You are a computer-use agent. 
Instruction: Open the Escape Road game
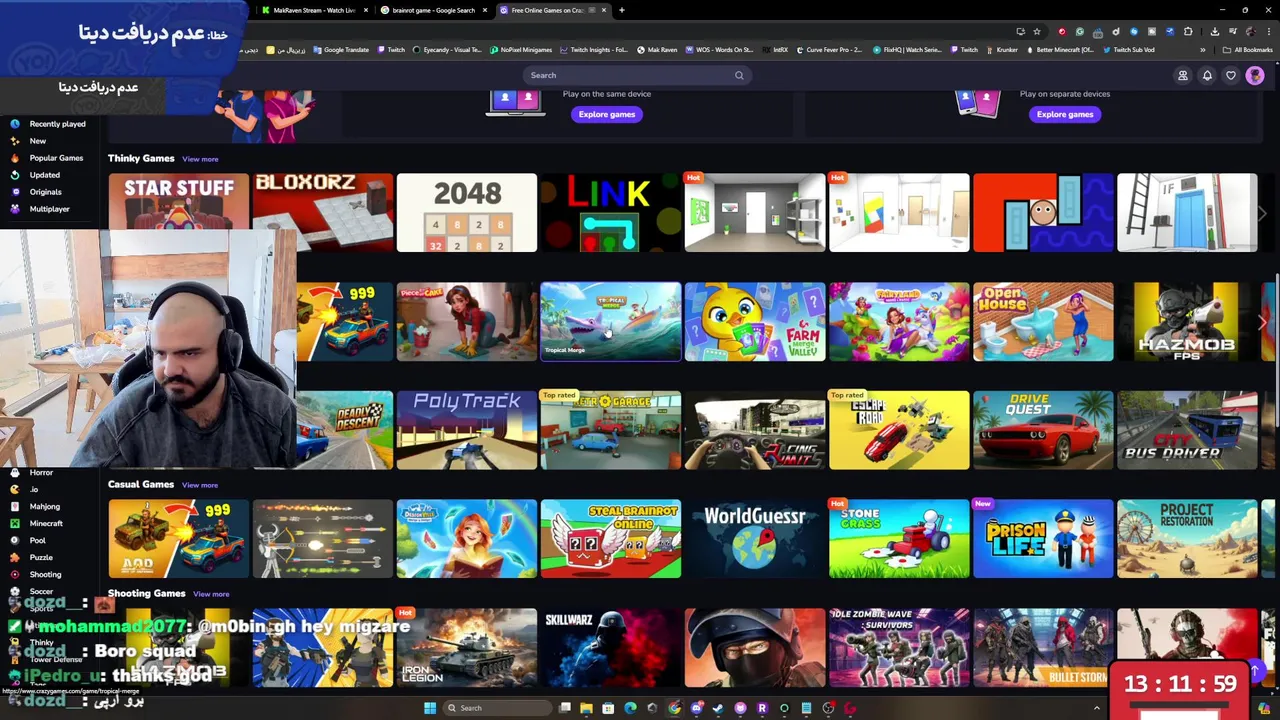point(899,430)
